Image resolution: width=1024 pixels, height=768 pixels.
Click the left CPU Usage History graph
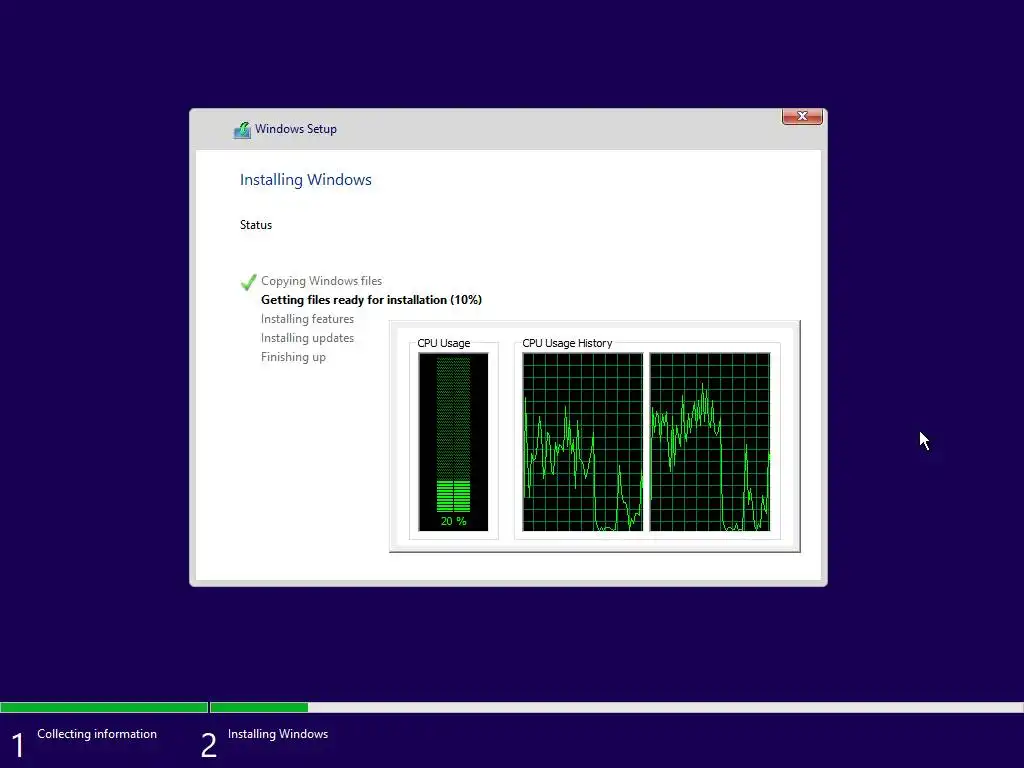(583, 442)
